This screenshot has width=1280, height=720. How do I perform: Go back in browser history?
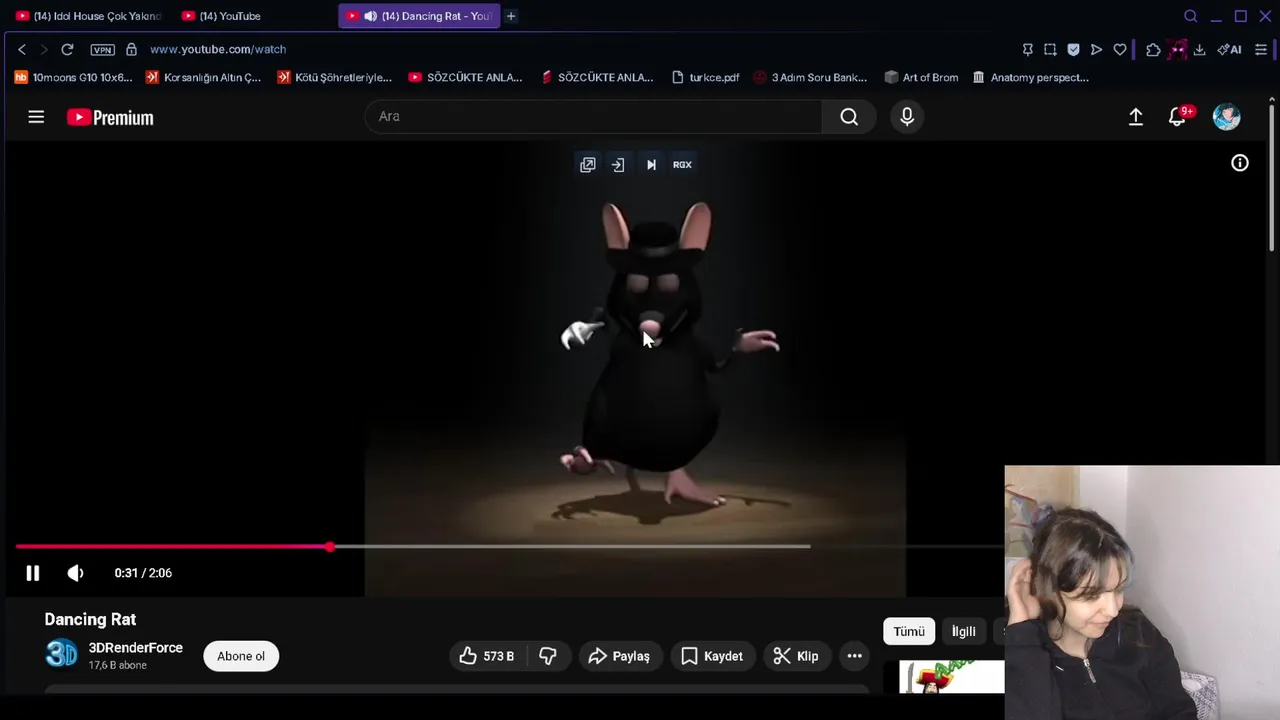pos(22,49)
